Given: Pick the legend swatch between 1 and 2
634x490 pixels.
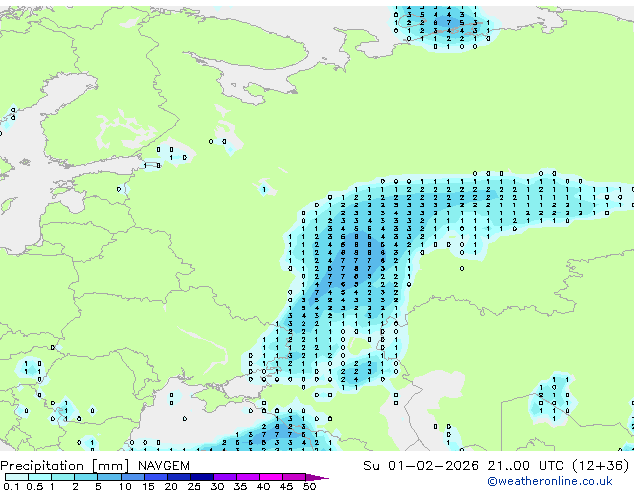Looking at the screenshot, I should pos(63,477).
